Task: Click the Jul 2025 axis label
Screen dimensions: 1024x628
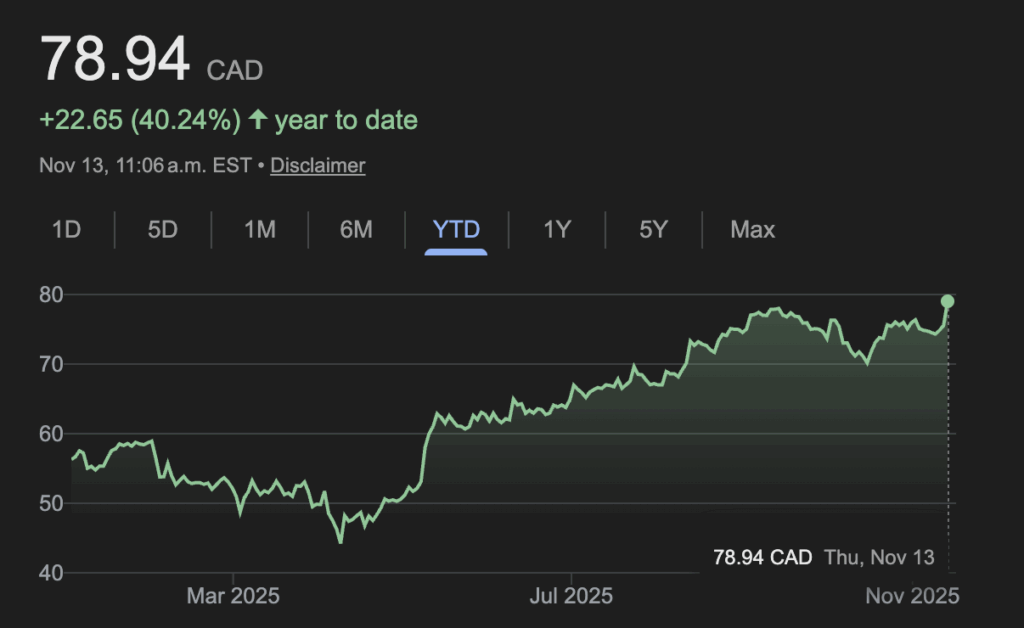Action: (x=571, y=597)
